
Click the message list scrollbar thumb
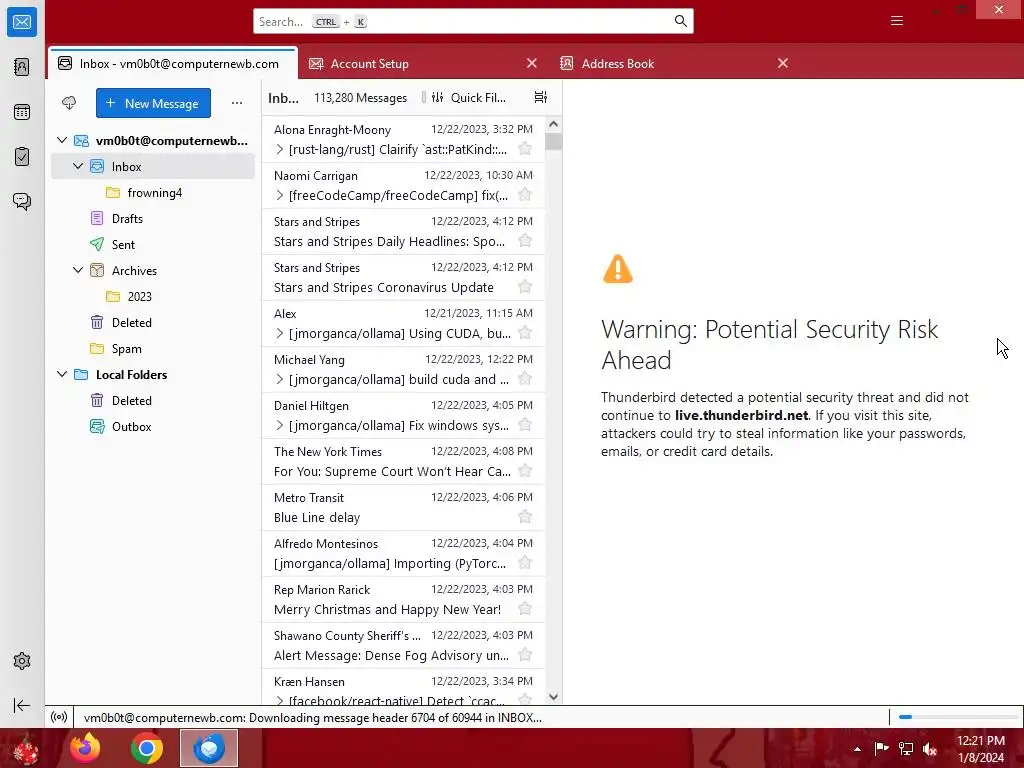coord(553,141)
